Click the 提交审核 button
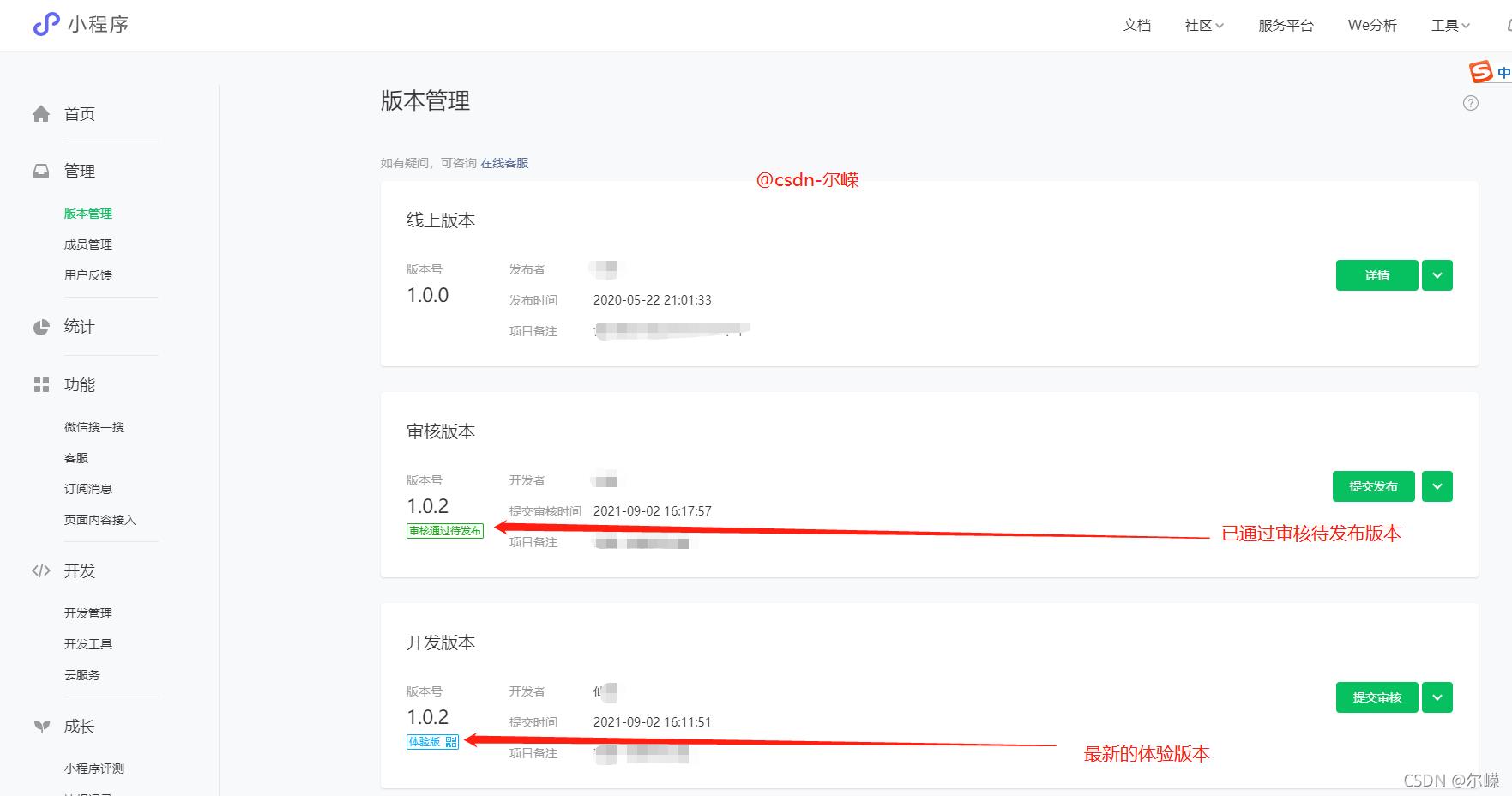Viewport: 1512px width, 796px height. point(1376,697)
